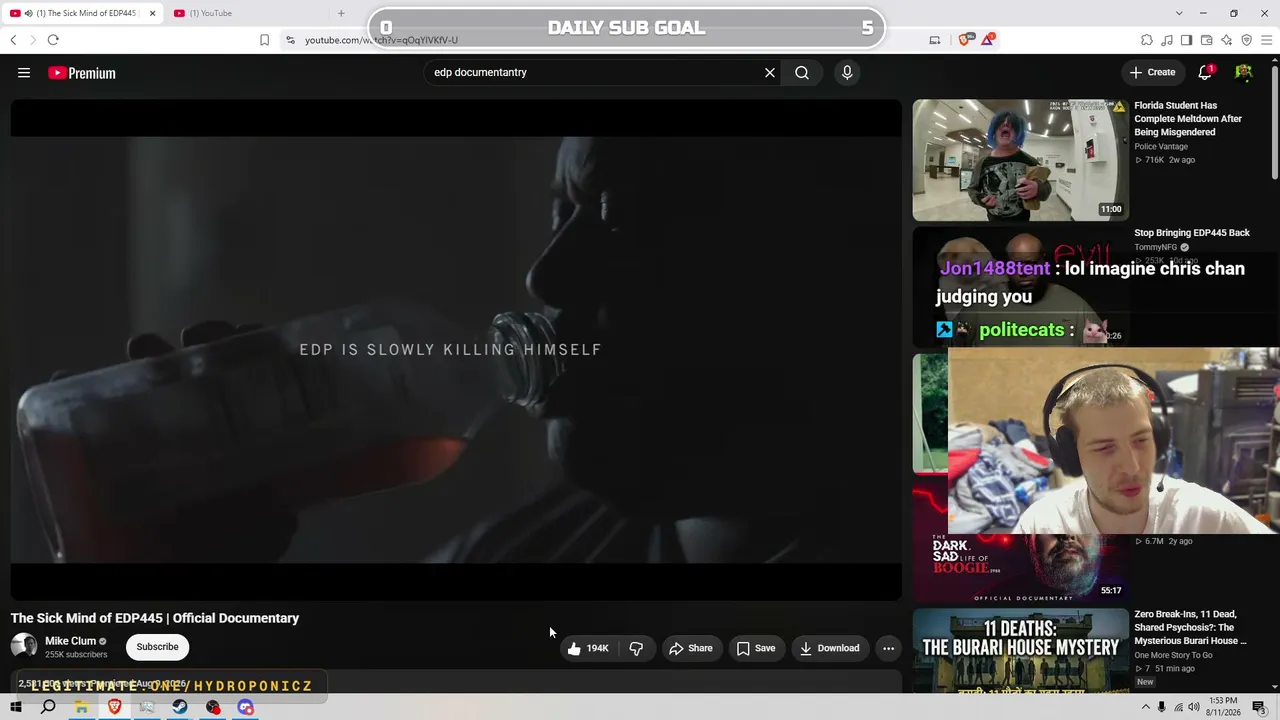Open Windows taskbar search
Viewport: 1280px width, 720px height.
[x=48, y=707]
